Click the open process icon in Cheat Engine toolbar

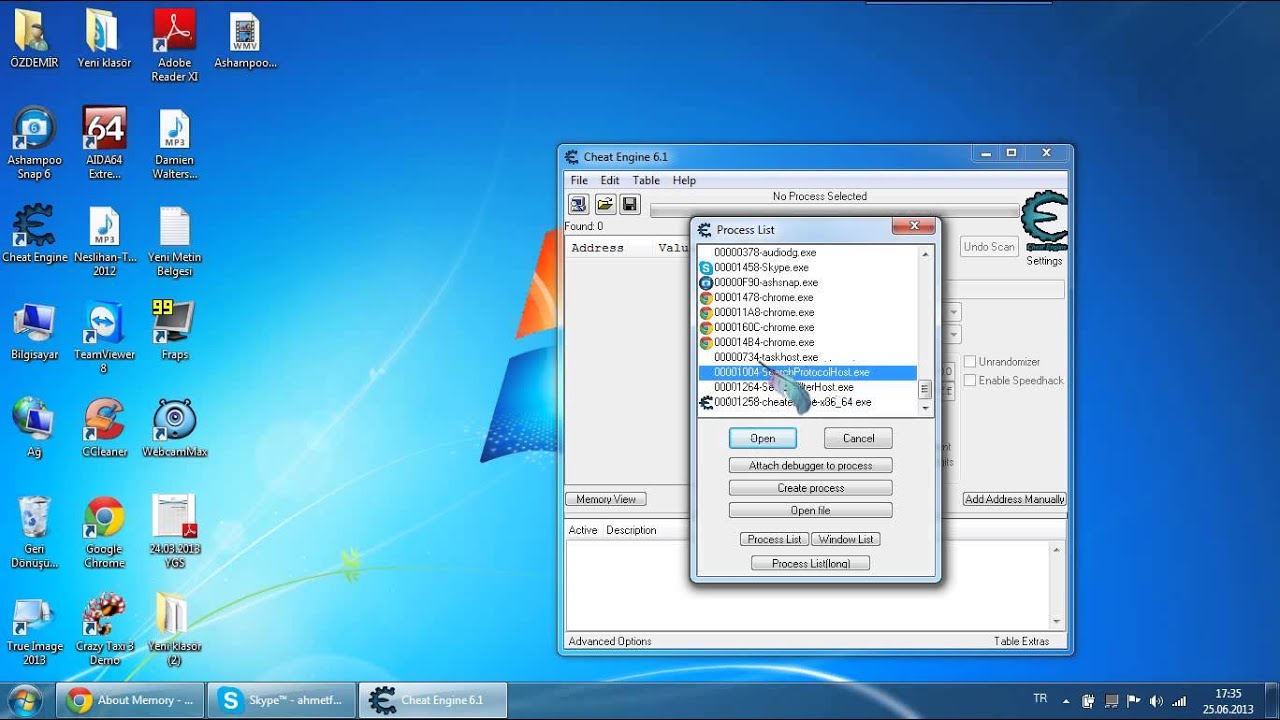click(578, 204)
